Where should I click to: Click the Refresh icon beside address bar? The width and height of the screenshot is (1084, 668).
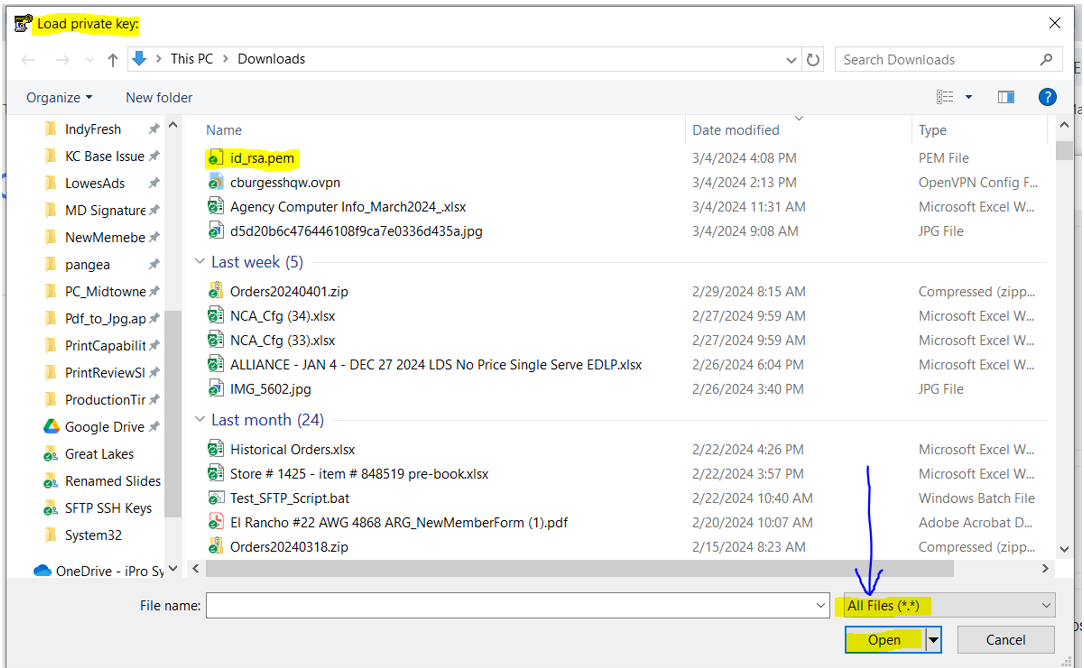pos(813,60)
